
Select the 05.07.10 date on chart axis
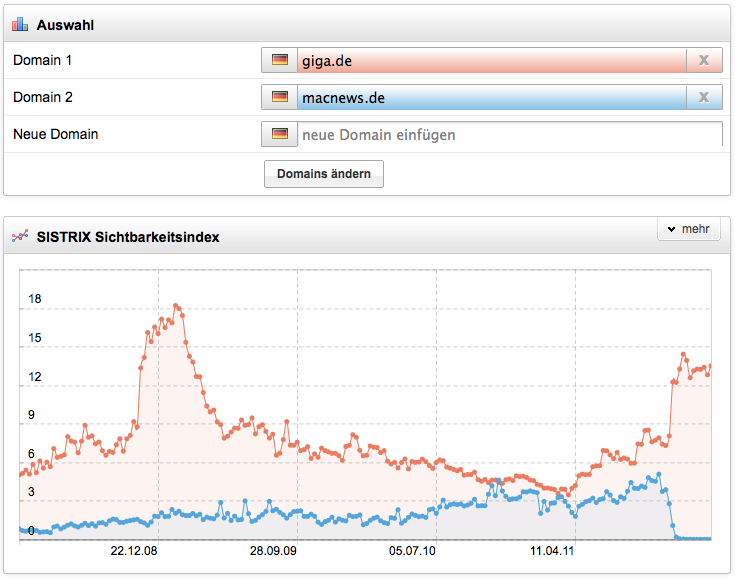click(412, 551)
